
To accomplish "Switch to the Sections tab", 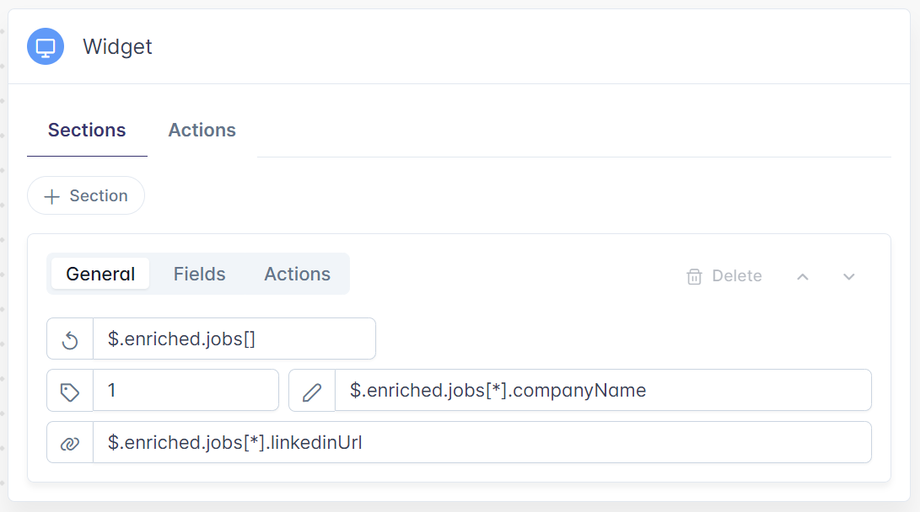I will 87,131.
